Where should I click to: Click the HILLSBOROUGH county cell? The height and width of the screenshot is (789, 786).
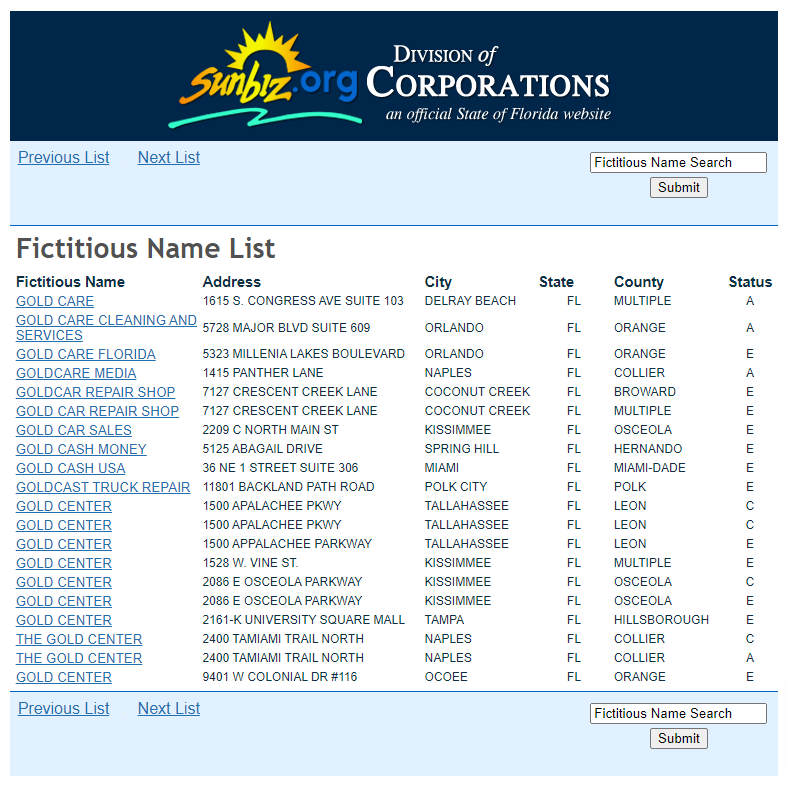[661, 620]
